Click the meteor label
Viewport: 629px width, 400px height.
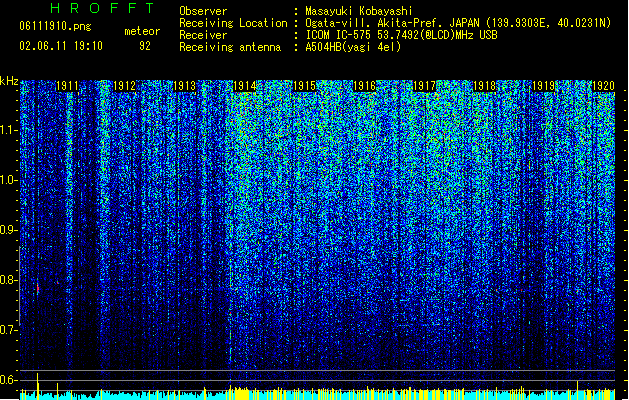(x=142, y=31)
